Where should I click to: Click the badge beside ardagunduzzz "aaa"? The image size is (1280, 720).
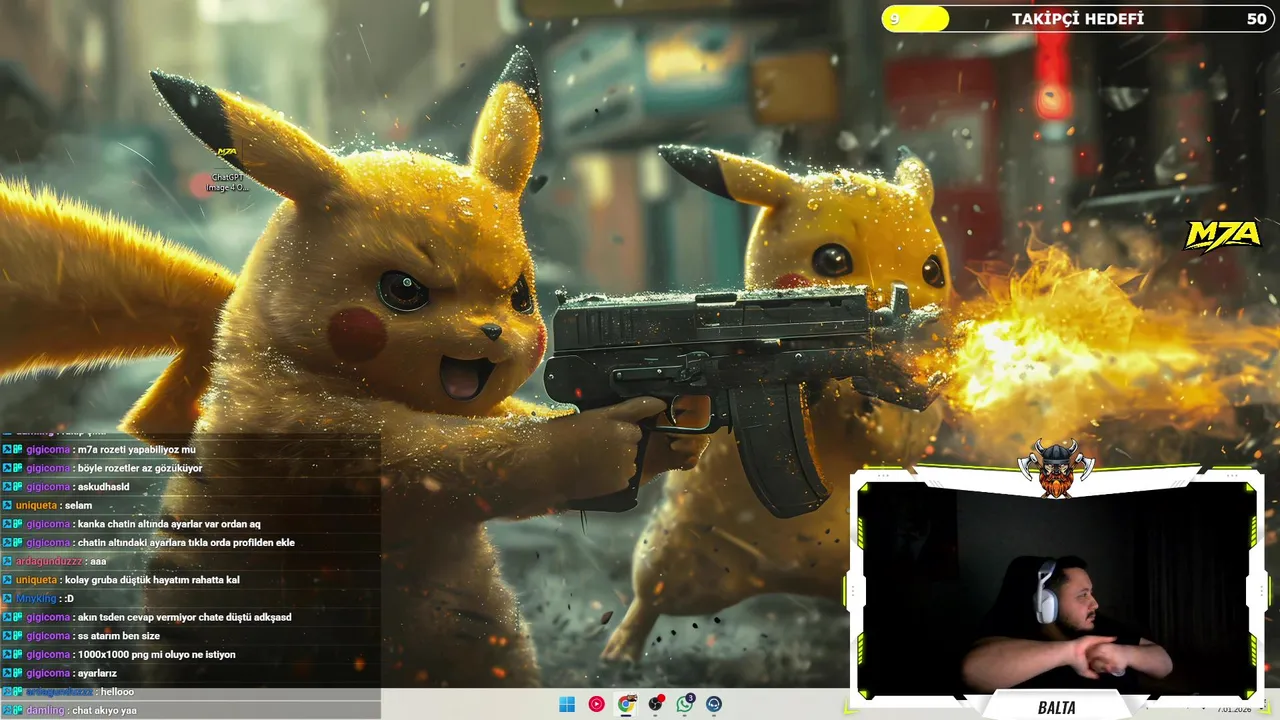coord(8,561)
